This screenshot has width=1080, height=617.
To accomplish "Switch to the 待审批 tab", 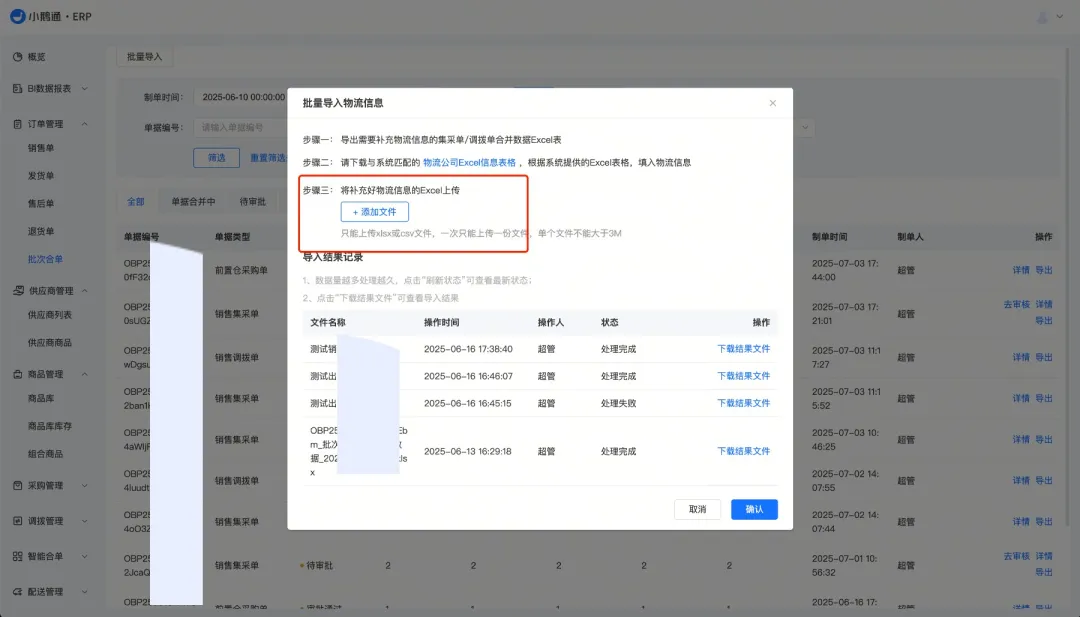I will click(253, 202).
